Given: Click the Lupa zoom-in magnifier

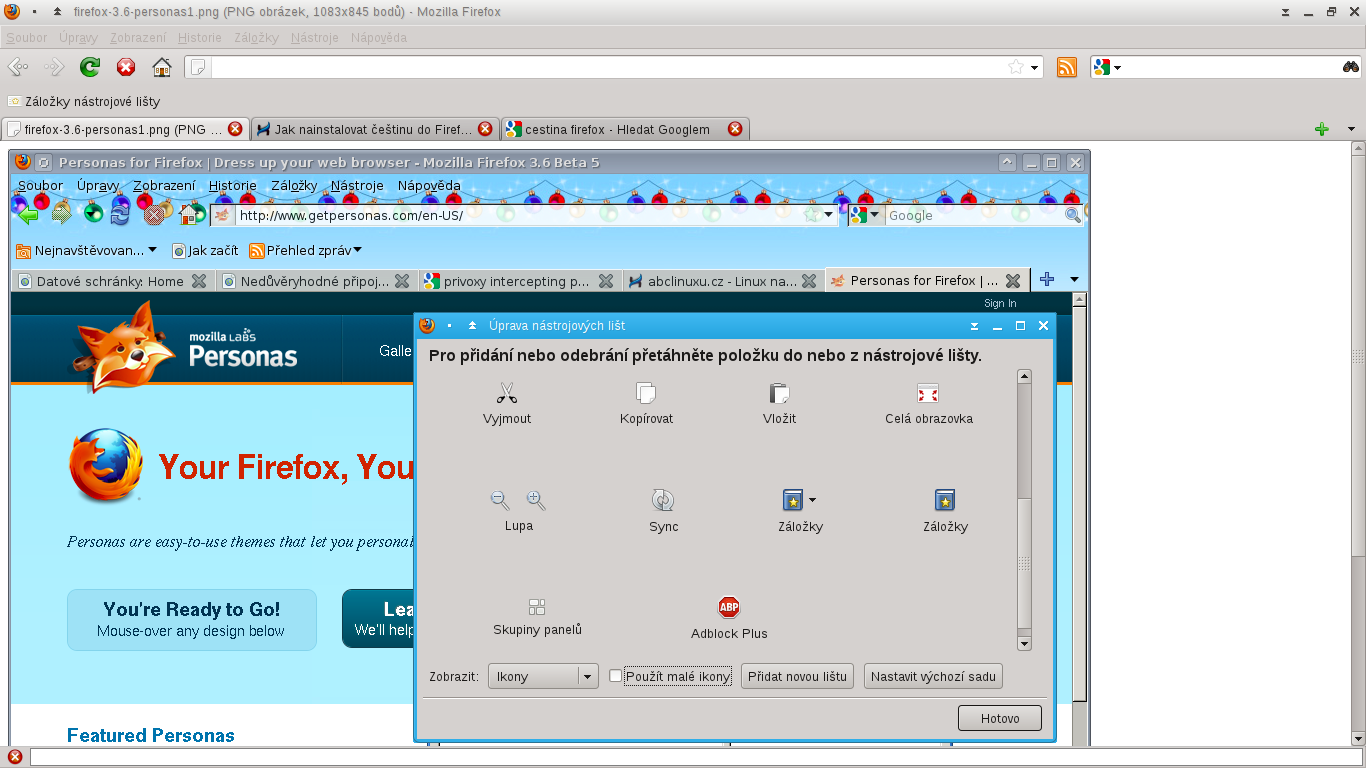Looking at the screenshot, I should point(536,500).
